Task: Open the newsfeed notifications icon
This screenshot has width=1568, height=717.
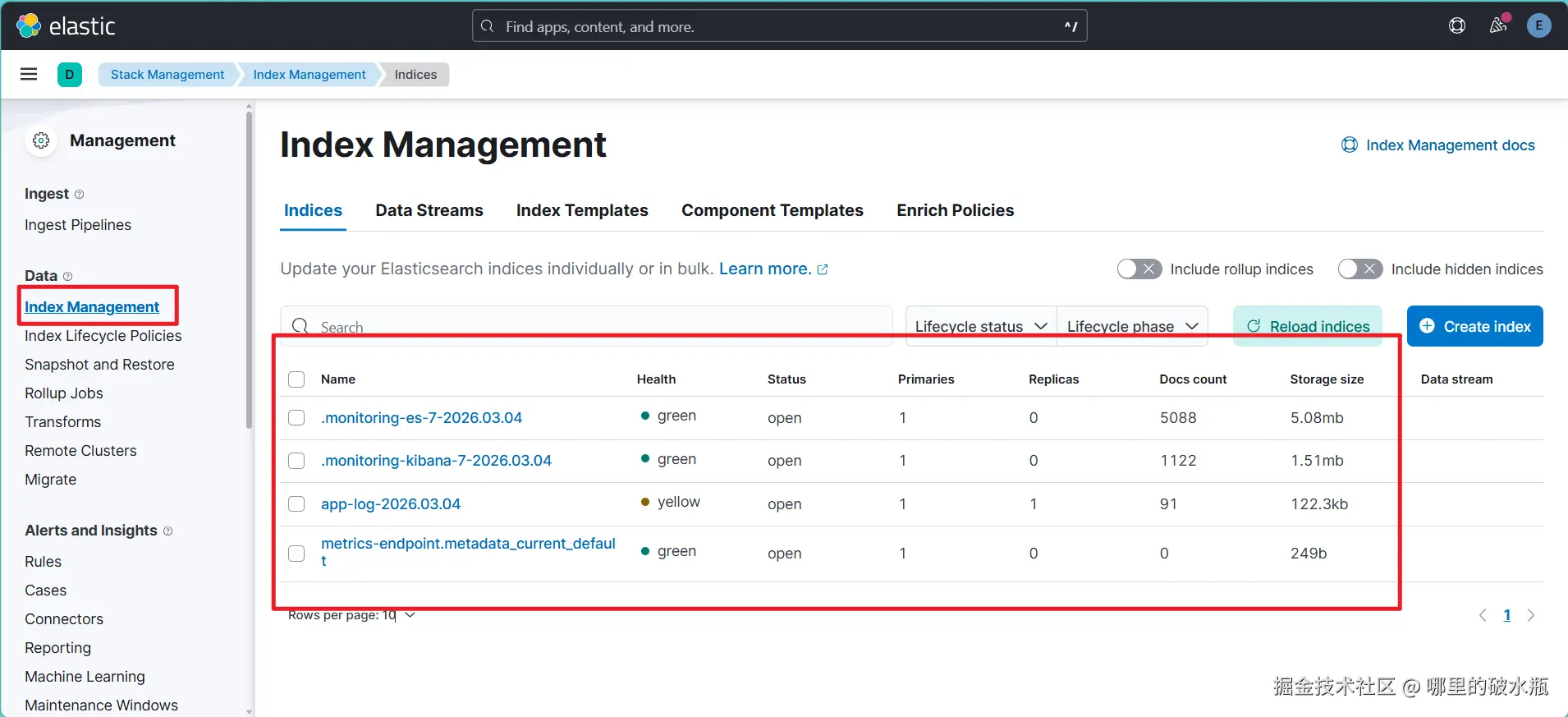Action: 1498,25
